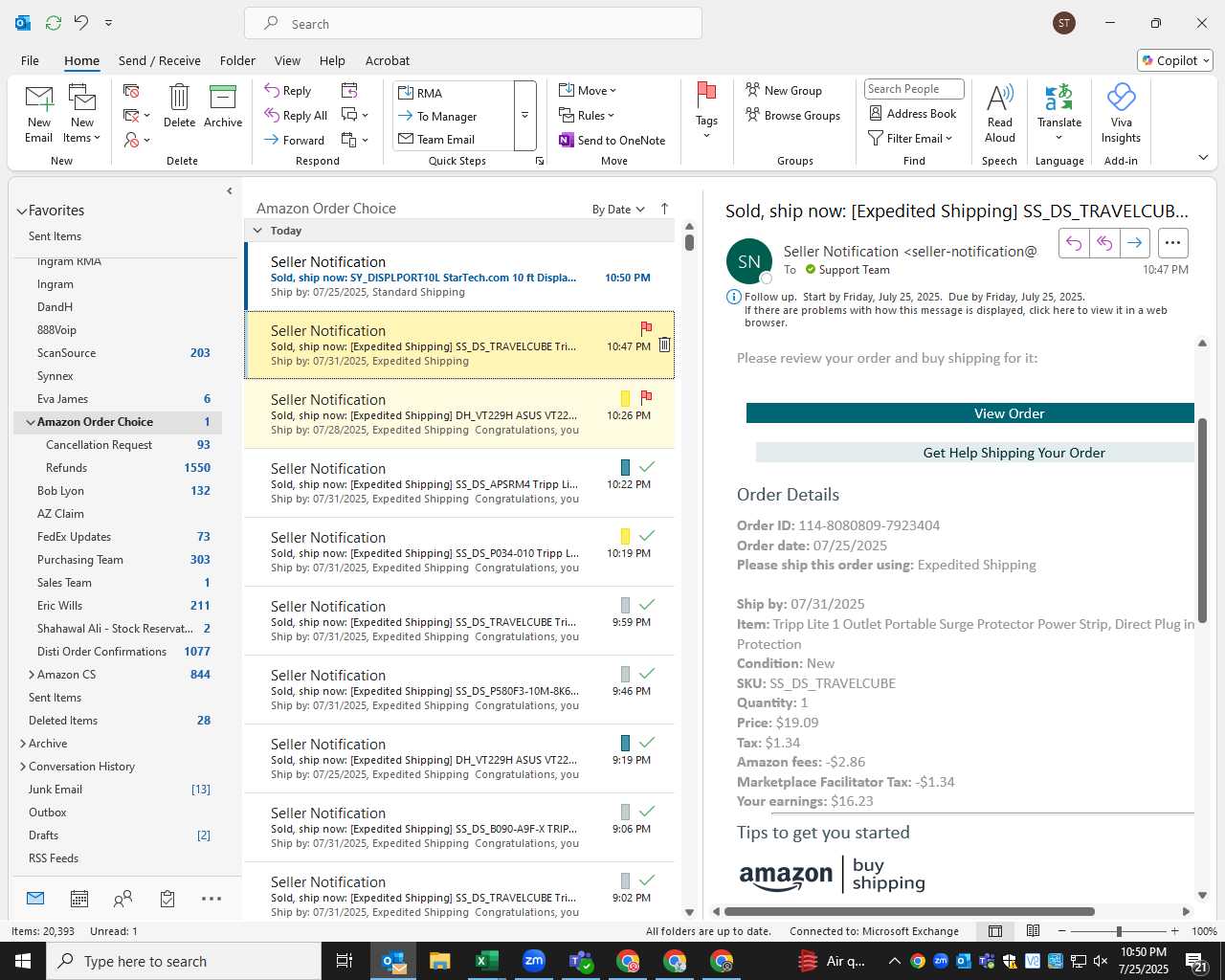Click red flag on 10:26 PM message
The width and height of the screenshot is (1225, 980).
646,396
